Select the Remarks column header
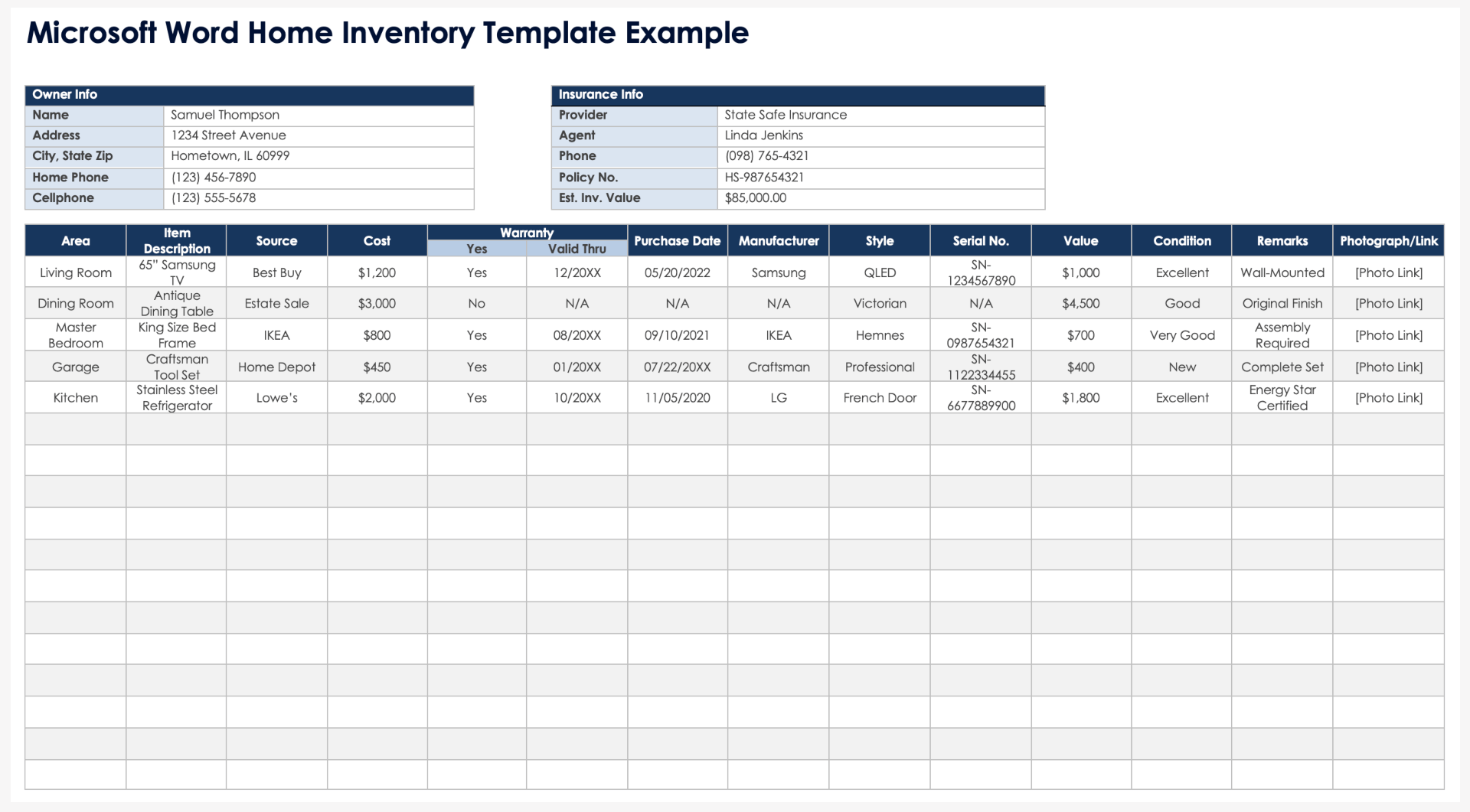Image resolution: width=1470 pixels, height=812 pixels. click(1282, 240)
